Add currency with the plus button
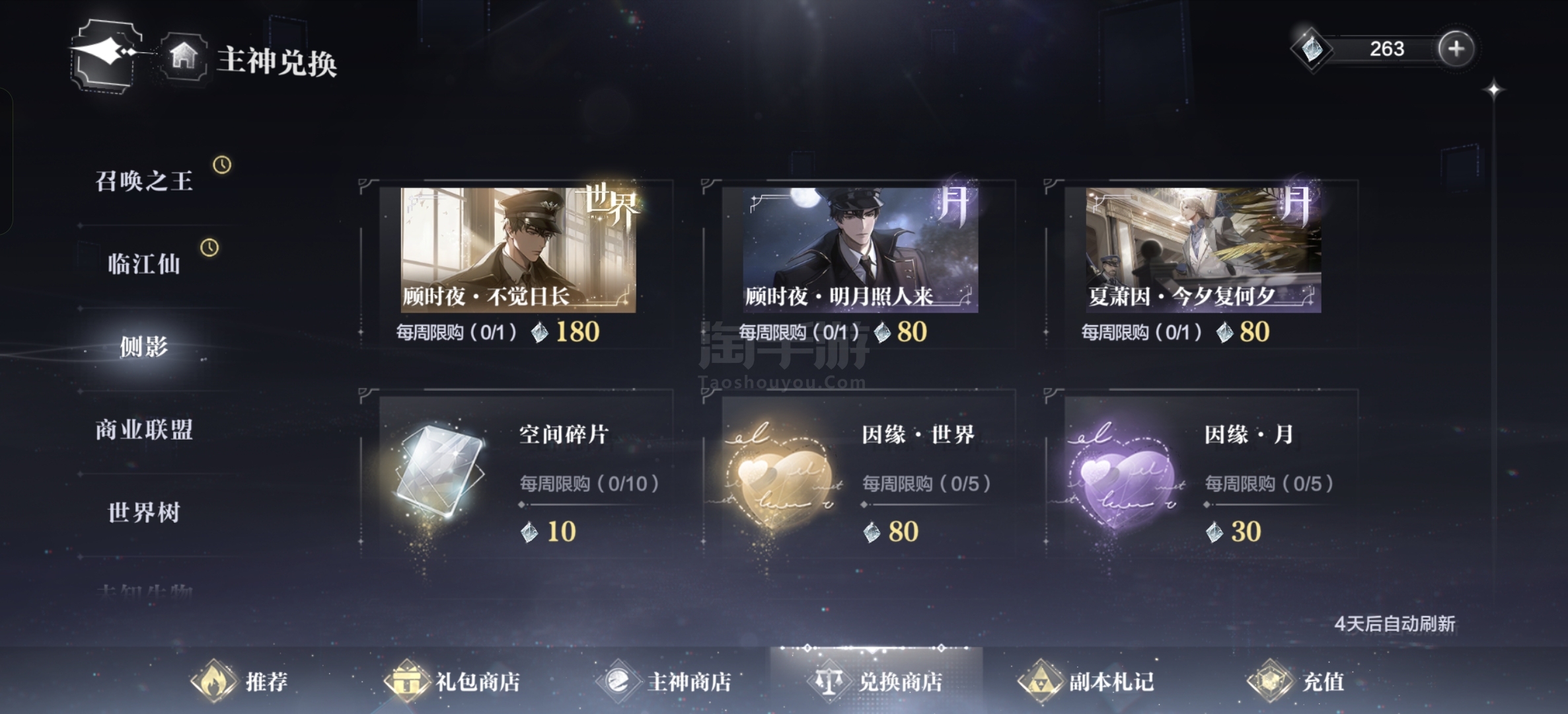Viewport: 1568px width, 714px height. point(1456,49)
